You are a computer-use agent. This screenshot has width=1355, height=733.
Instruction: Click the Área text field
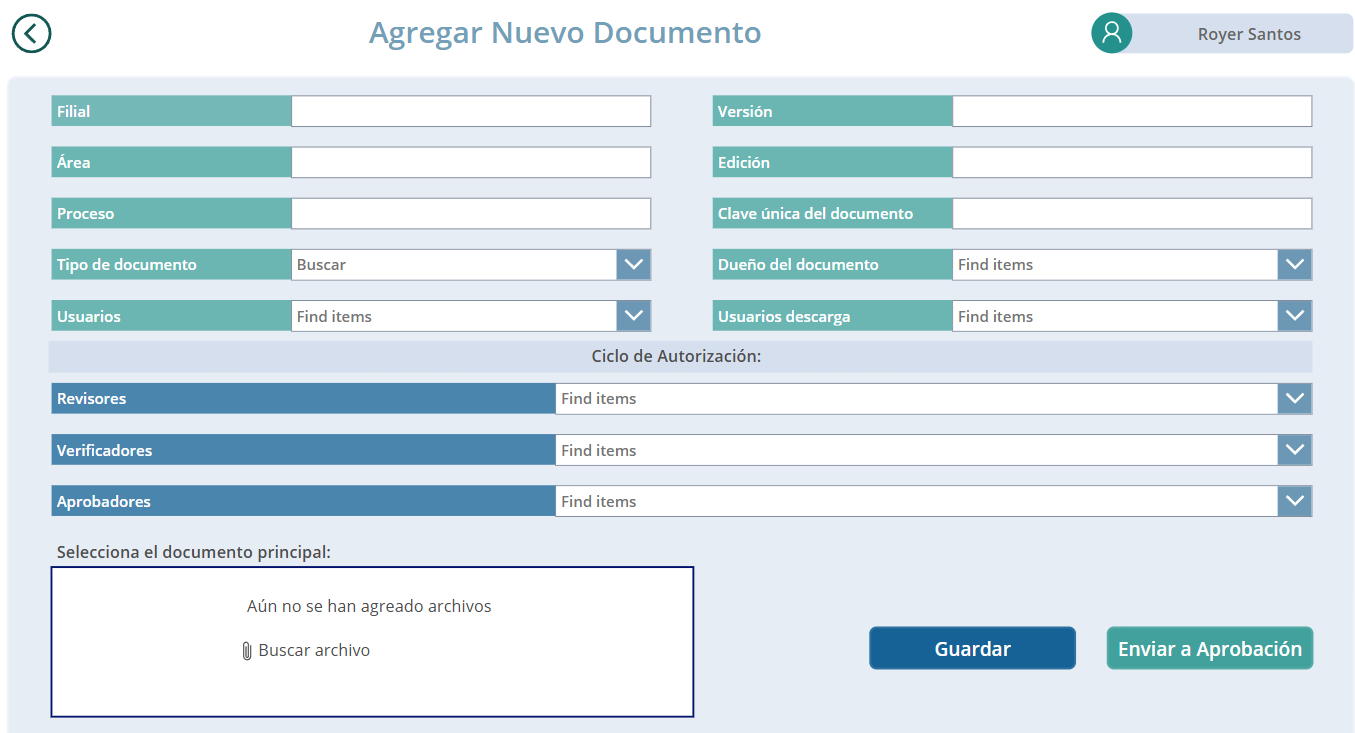tap(471, 163)
